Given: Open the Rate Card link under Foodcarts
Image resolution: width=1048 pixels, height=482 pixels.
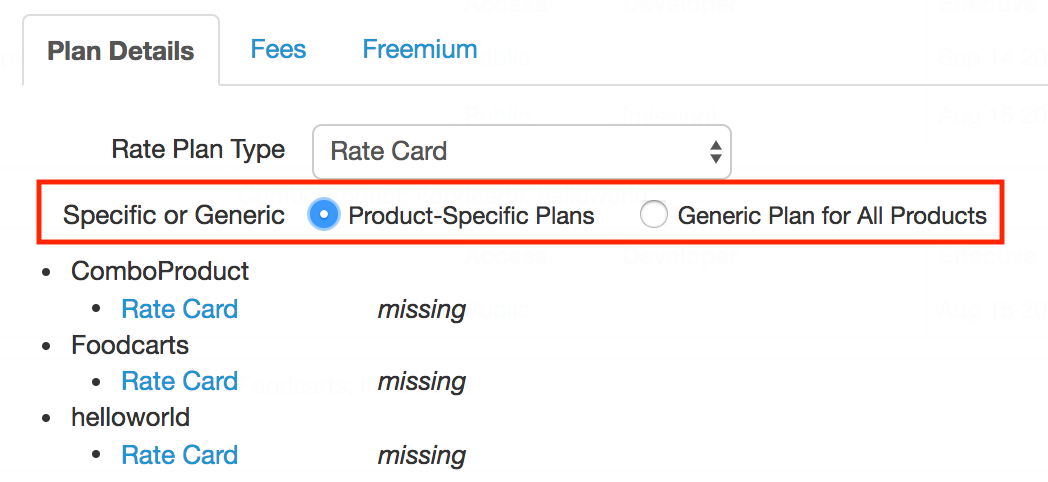Looking at the screenshot, I should pos(179,381).
